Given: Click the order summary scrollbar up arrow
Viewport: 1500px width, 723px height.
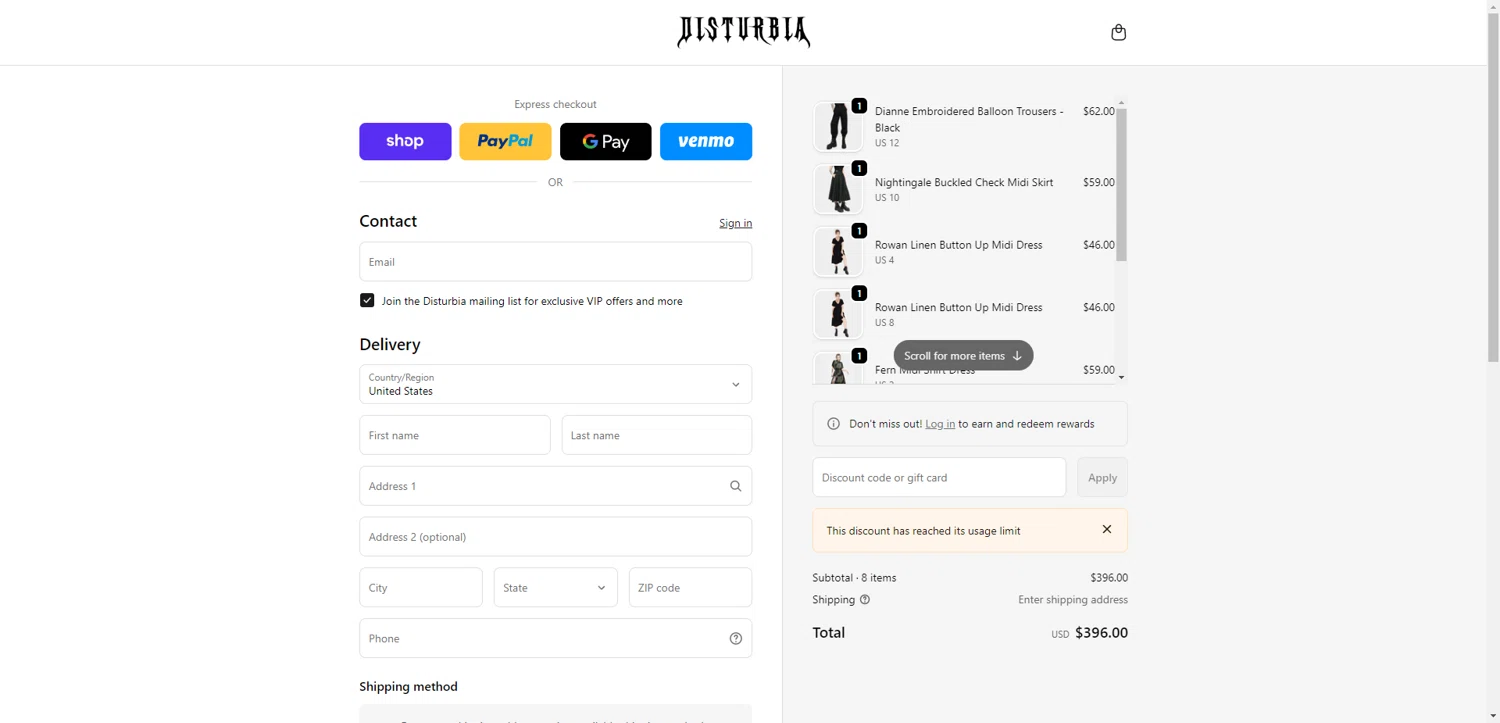Looking at the screenshot, I should pyautogui.click(x=1121, y=102).
